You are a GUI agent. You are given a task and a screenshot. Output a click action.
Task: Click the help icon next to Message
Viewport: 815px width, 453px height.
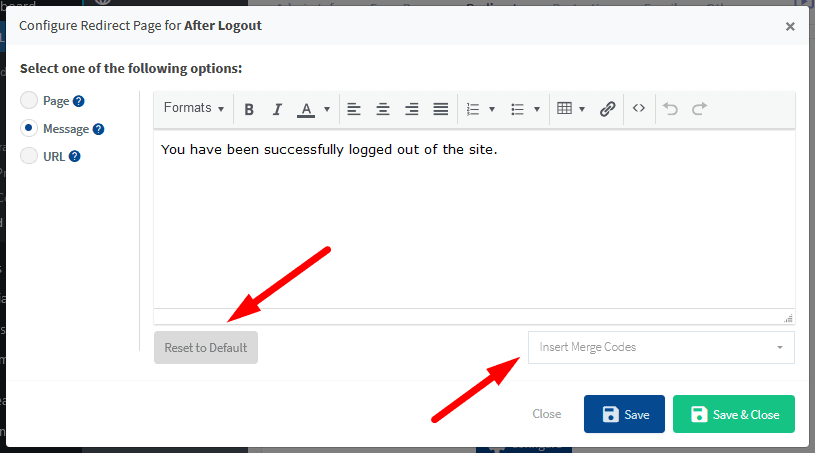pos(99,129)
